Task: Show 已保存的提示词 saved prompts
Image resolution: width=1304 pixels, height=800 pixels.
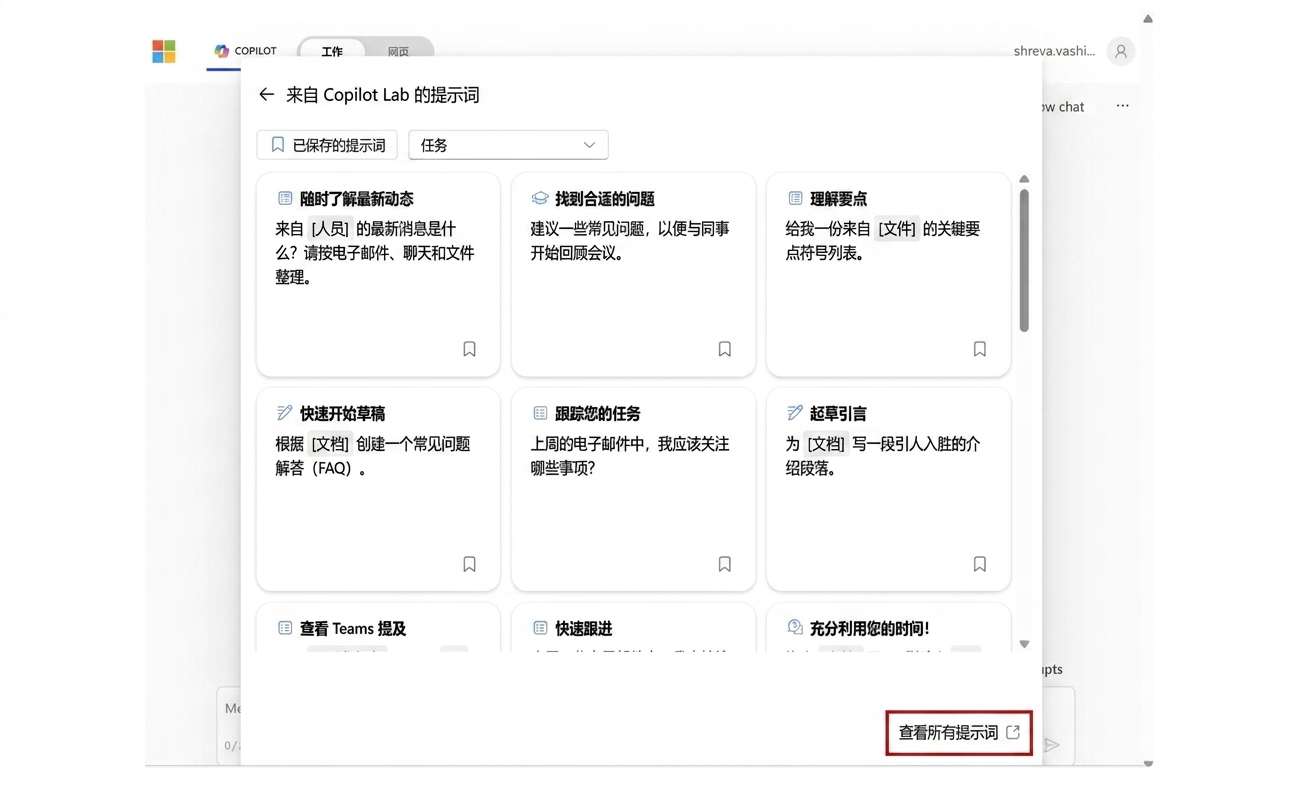Action: 328,145
